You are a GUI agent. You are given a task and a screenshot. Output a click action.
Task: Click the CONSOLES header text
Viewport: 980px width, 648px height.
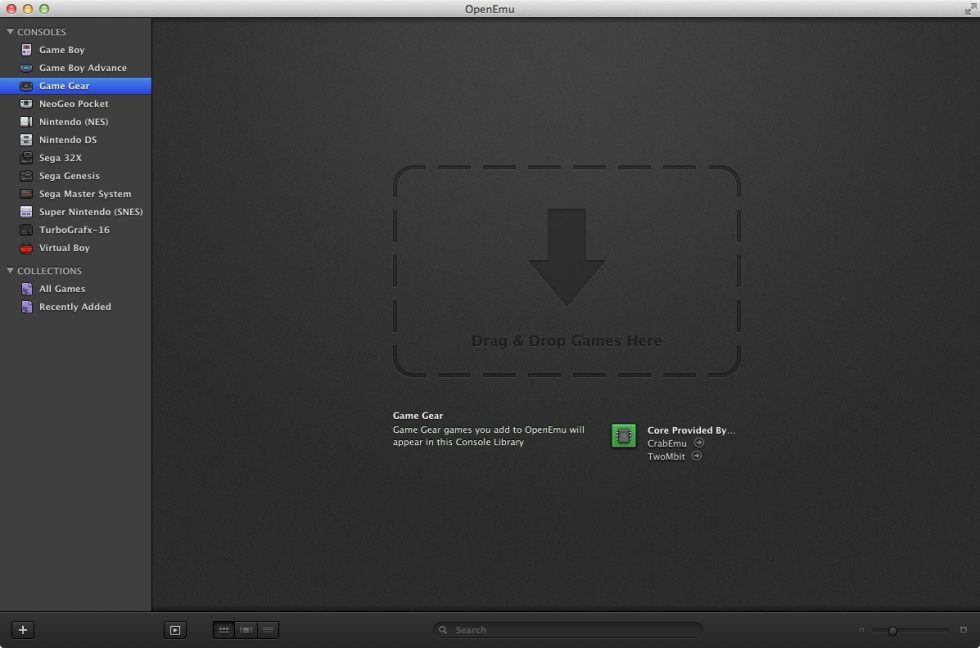[x=41, y=32]
